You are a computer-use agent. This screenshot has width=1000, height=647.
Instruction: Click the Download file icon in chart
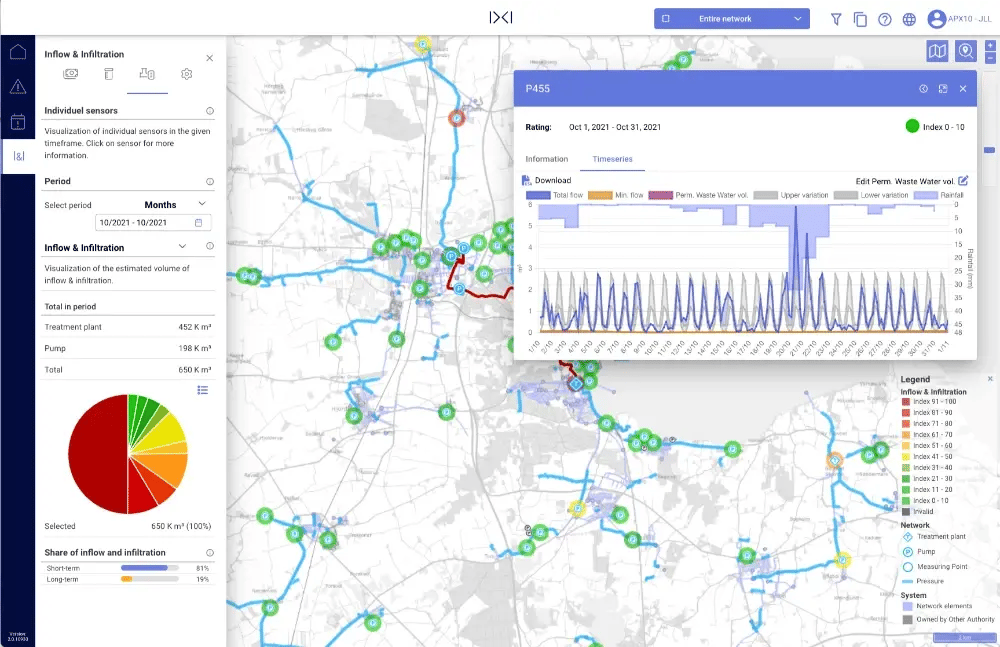(526, 181)
